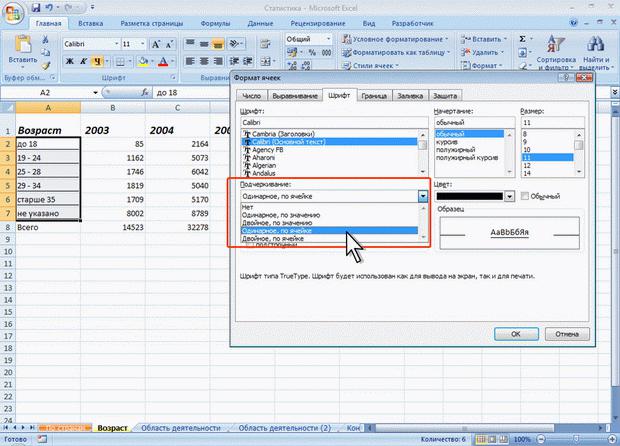Toggle italic К formatting in ribbon

pyautogui.click(x=83, y=61)
